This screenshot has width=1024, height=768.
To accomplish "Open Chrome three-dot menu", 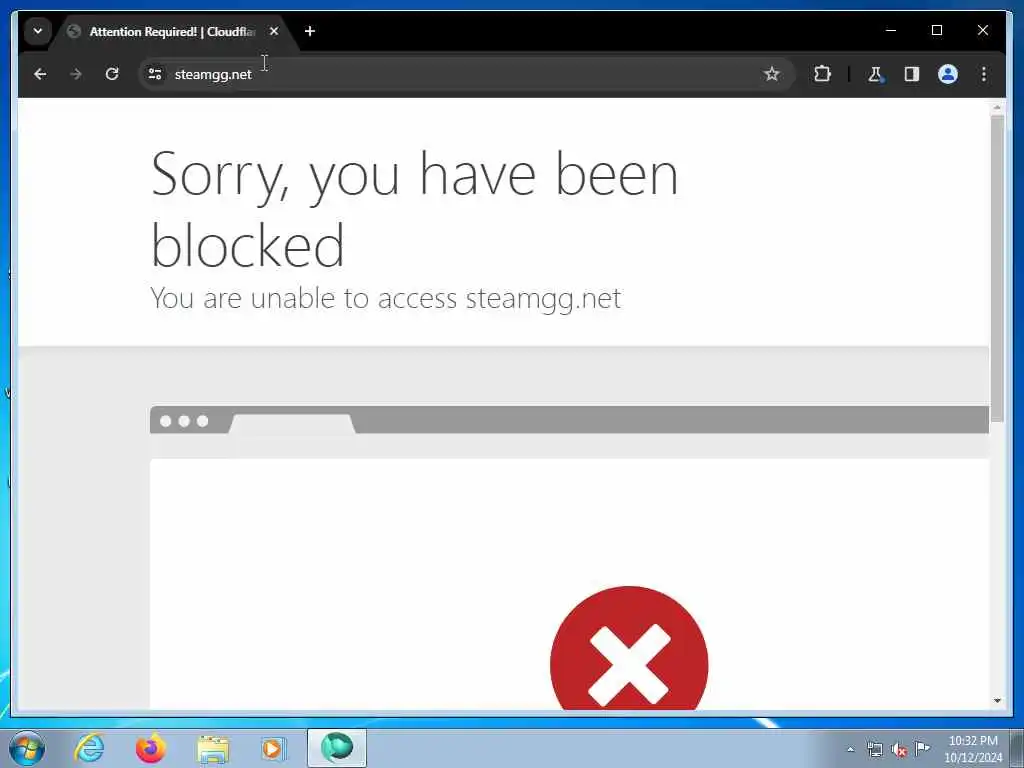I will click(984, 74).
